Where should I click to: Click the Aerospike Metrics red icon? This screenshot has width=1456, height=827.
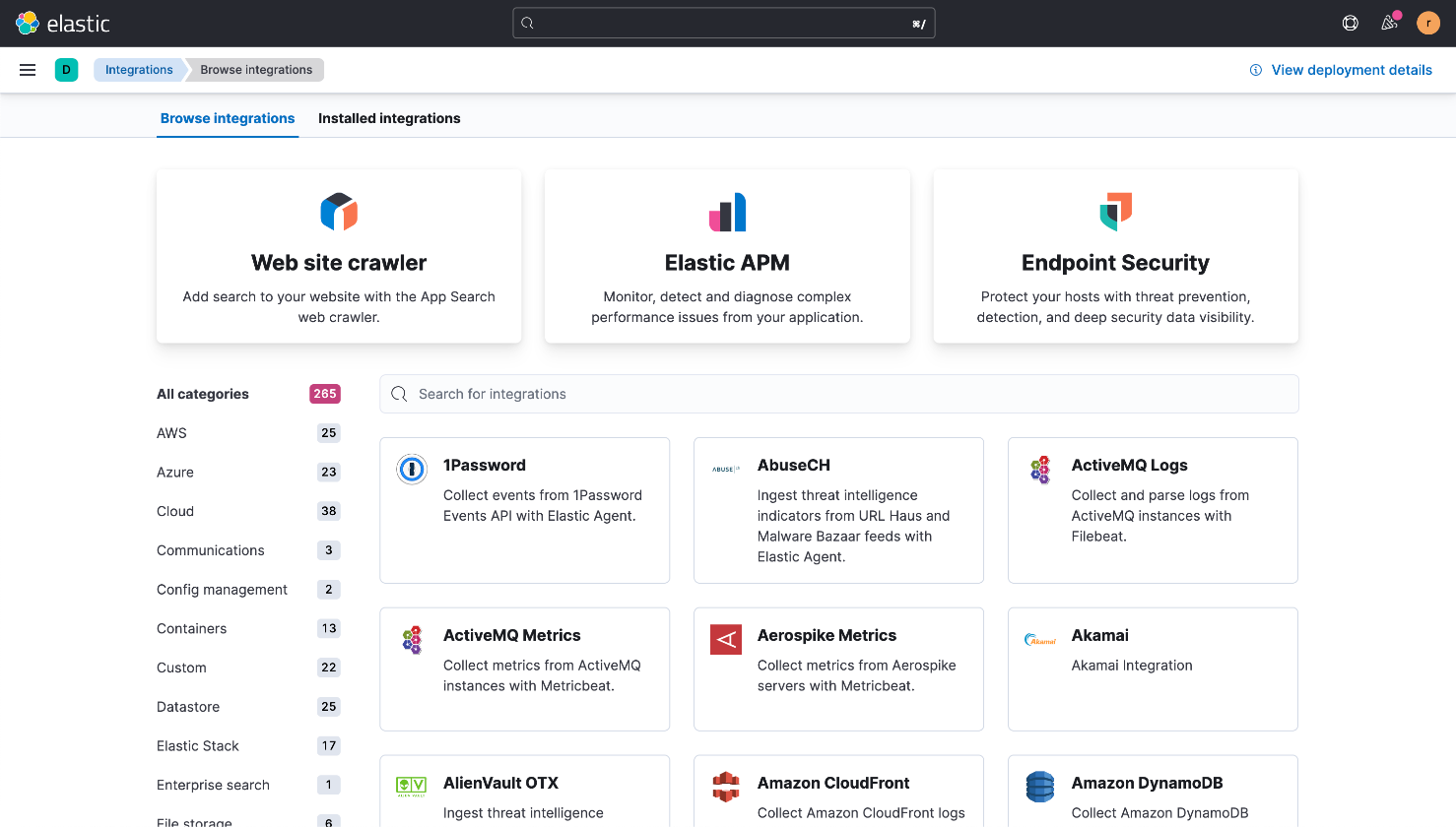(x=726, y=639)
